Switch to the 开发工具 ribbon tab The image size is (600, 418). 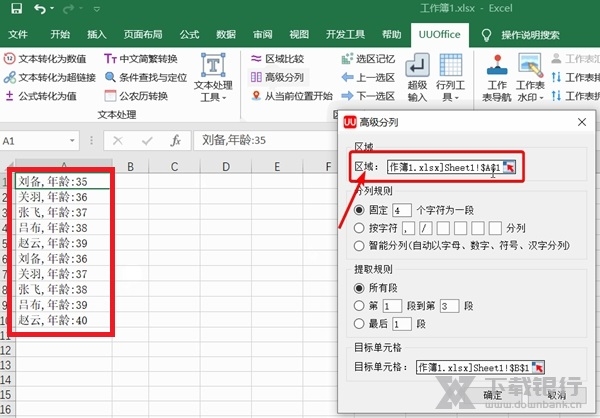coord(345,35)
